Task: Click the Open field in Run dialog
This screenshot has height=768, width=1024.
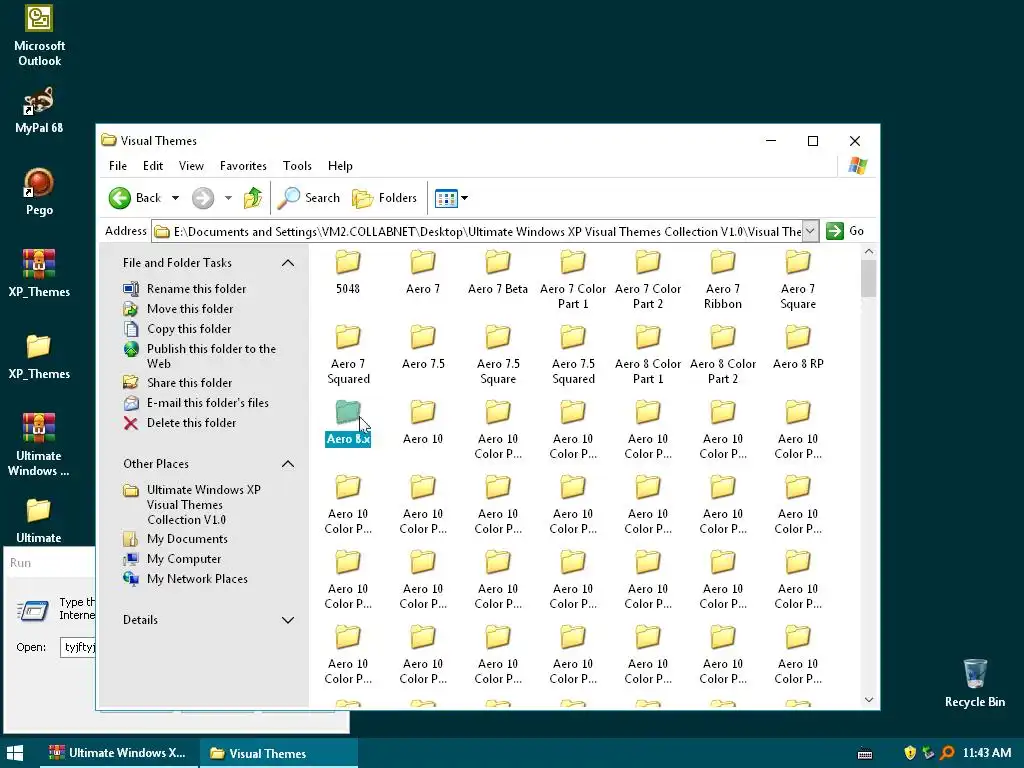Action: pos(78,647)
